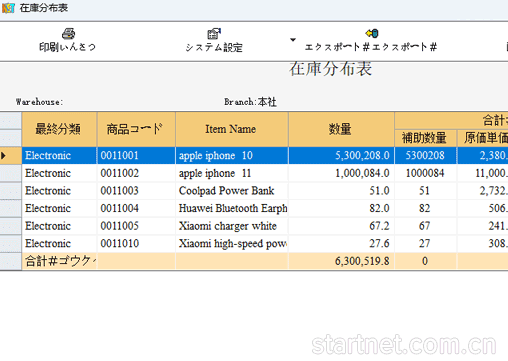Viewport: 508px width, 361px height.
Task: Open dropdown arrow beside システム設定
Action: point(293,40)
